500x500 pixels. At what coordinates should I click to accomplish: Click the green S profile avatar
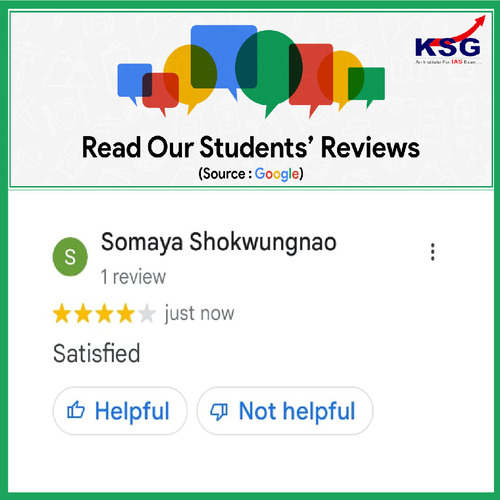(x=70, y=257)
